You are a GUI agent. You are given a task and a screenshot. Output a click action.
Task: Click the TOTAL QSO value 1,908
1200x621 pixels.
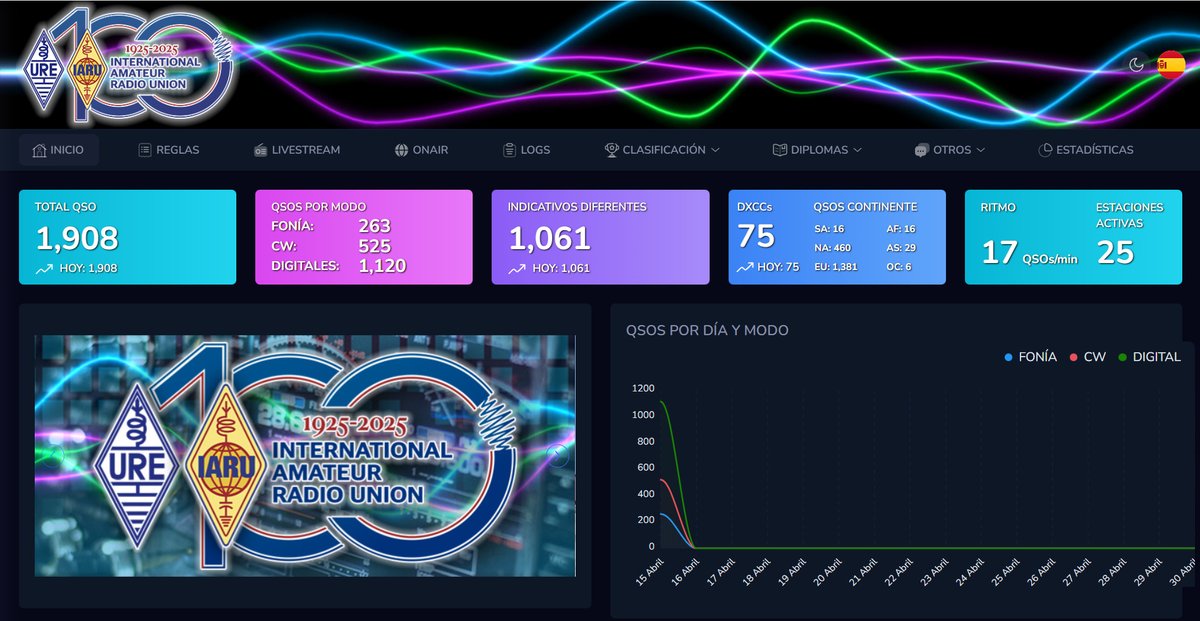[77, 238]
